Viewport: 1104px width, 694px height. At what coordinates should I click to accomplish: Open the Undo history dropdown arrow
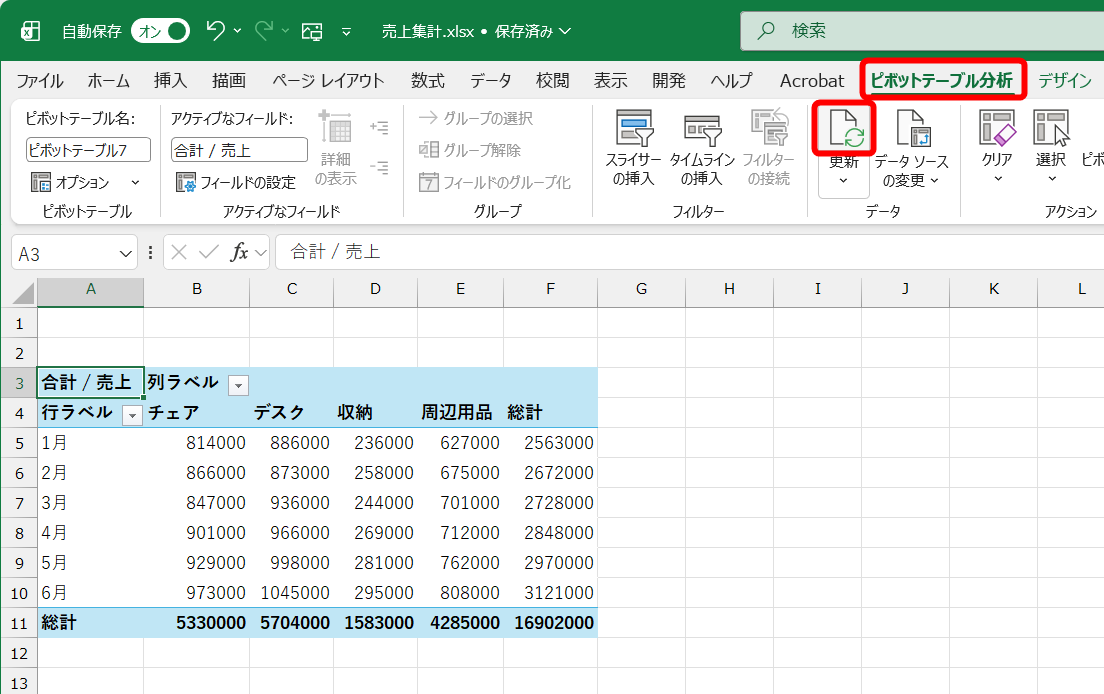237,31
